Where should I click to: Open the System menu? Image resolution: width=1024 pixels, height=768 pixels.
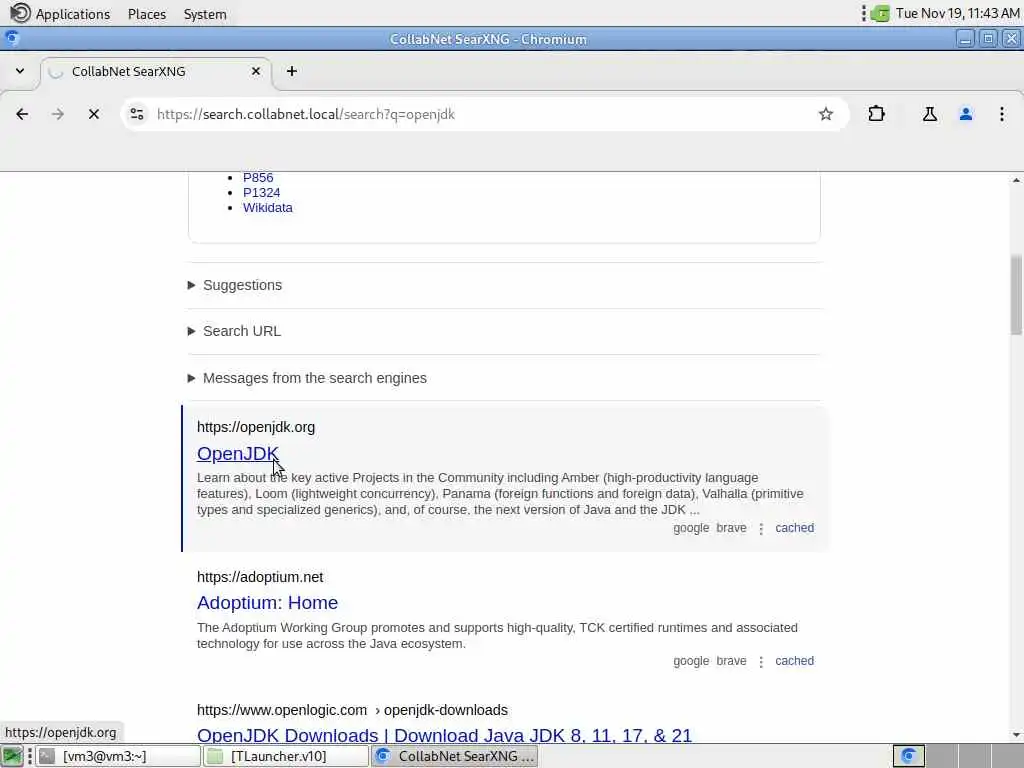[x=205, y=14]
